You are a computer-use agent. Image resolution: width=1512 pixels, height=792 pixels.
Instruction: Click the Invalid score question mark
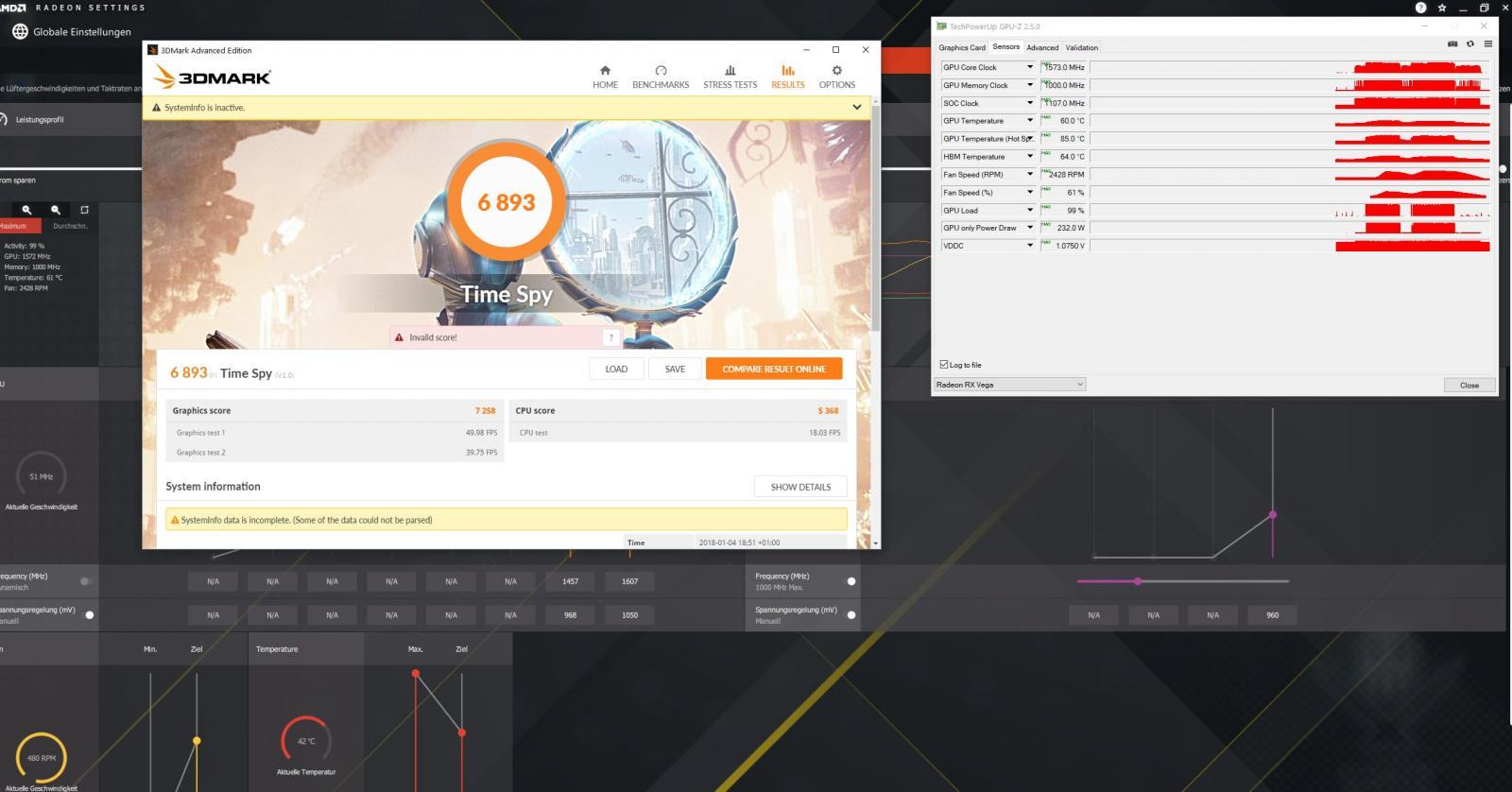pyautogui.click(x=610, y=337)
